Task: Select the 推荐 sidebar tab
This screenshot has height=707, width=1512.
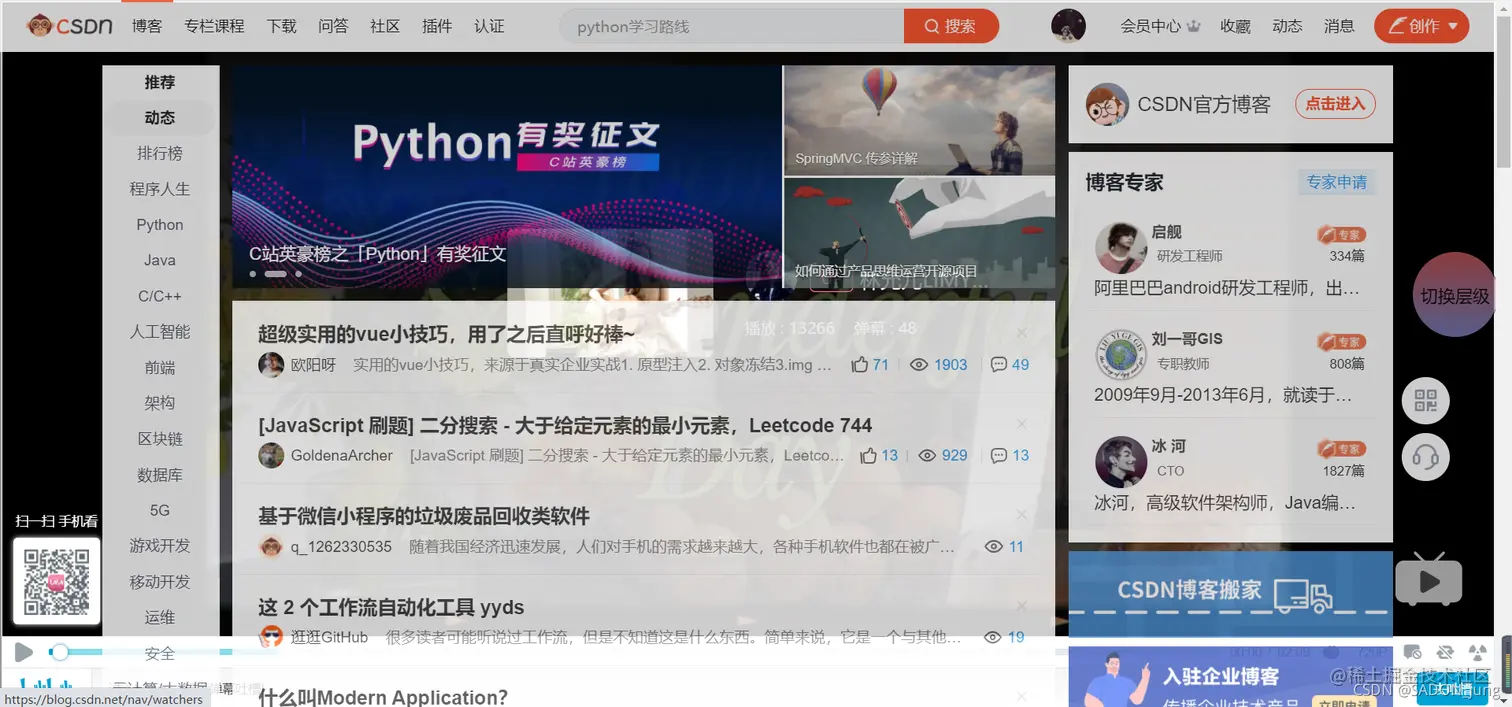Action: [x=160, y=82]
